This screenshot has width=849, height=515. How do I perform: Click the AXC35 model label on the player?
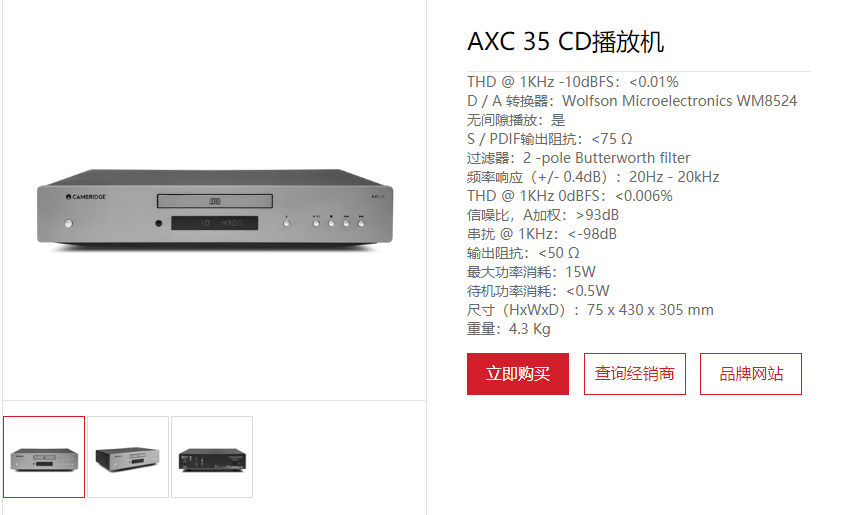click(378, 197)
